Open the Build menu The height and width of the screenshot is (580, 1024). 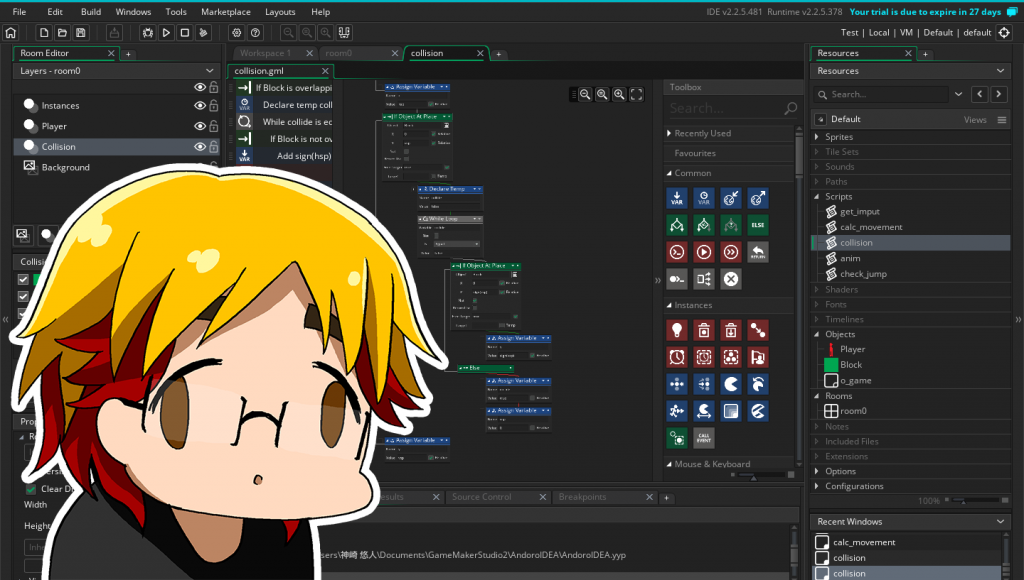coord(91,12)
